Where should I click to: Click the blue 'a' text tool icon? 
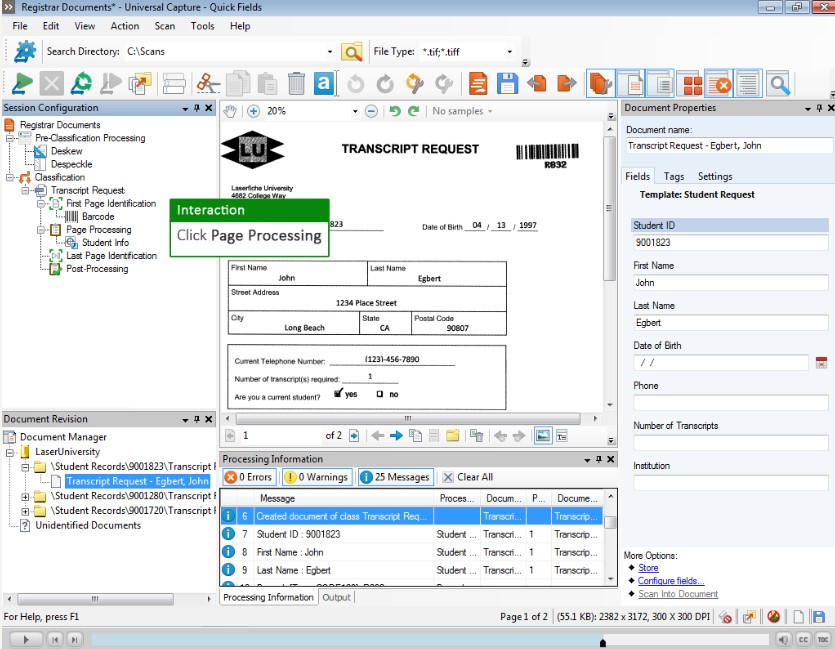324,84
